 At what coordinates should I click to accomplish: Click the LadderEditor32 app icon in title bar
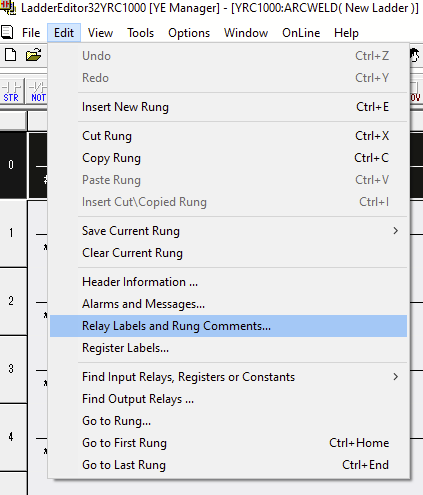pyautogui.click(x=8, y=7)
